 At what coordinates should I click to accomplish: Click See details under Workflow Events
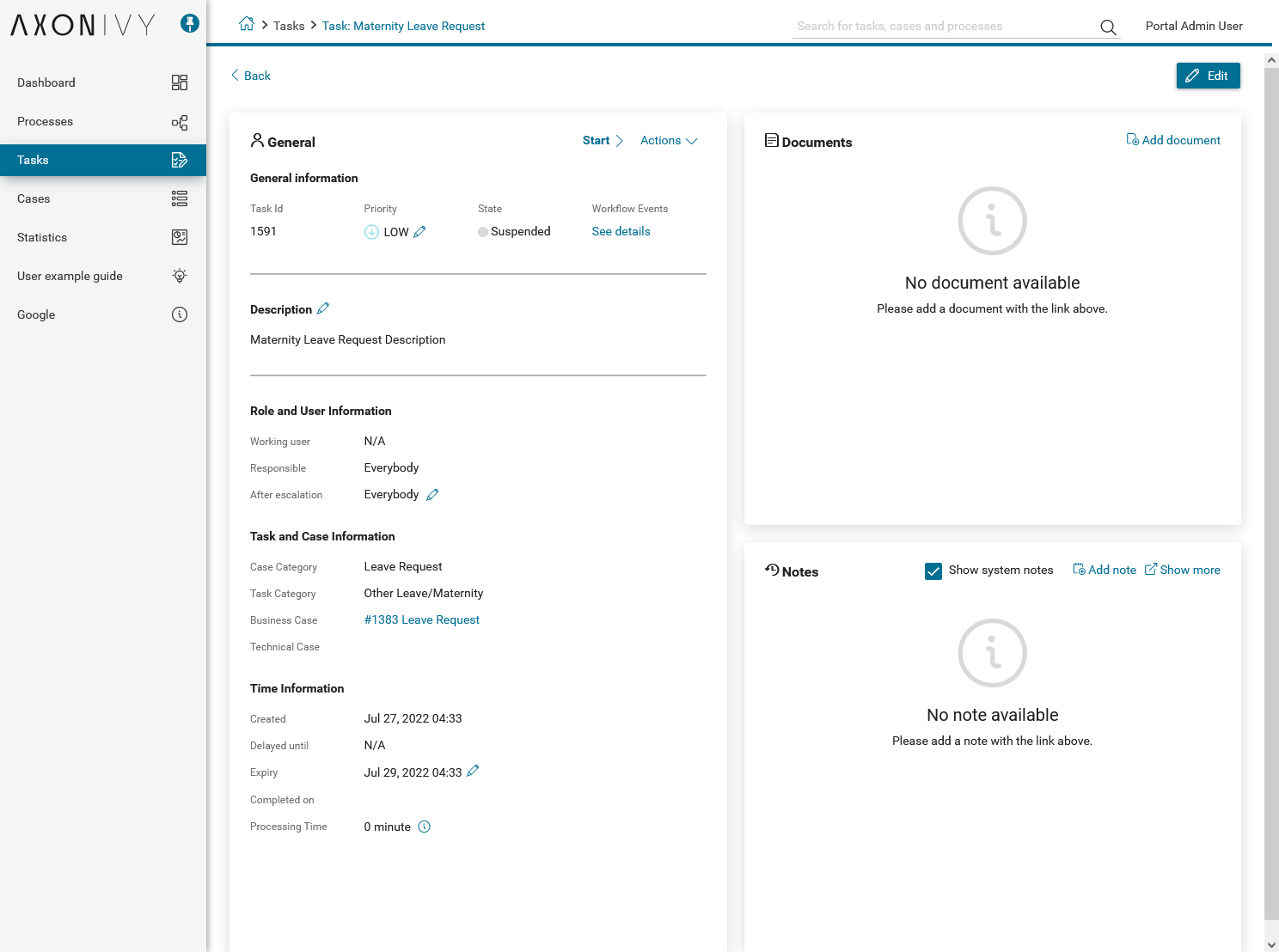621,231
